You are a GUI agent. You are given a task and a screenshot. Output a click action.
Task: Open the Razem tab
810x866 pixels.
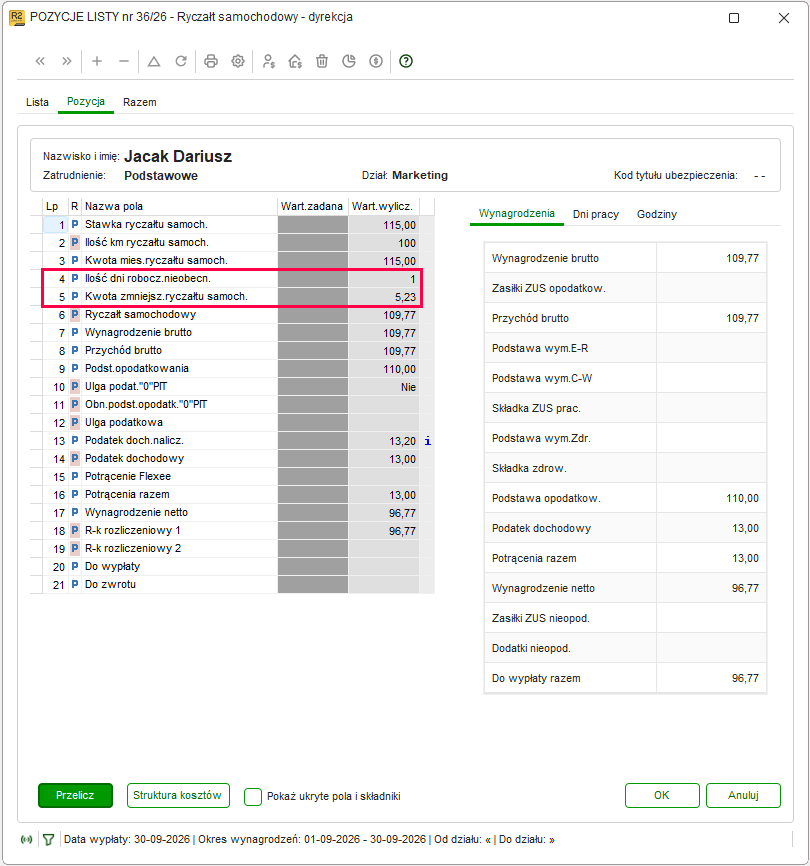[x=140, y=102]
